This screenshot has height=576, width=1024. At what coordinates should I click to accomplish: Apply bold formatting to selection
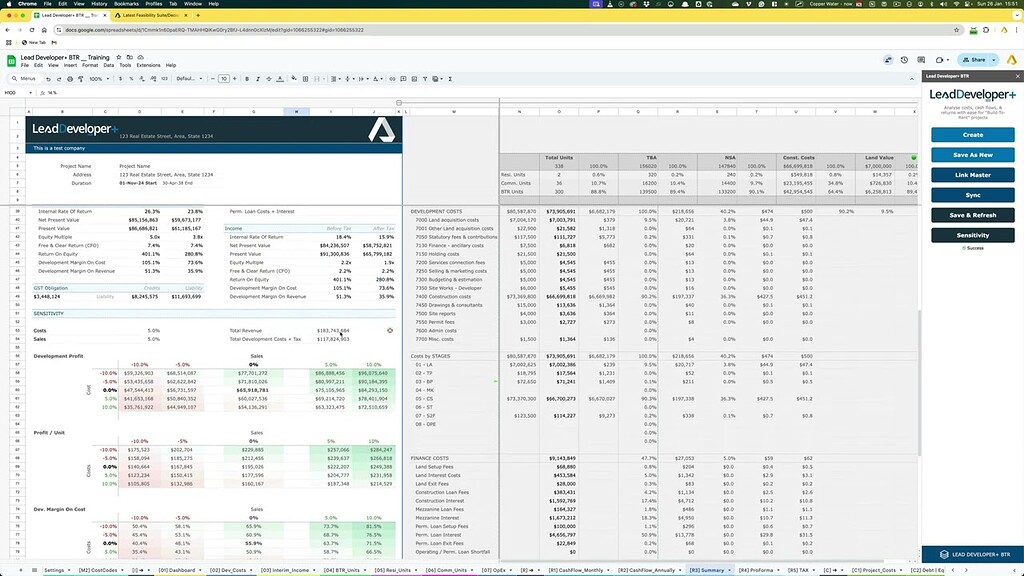247,79
